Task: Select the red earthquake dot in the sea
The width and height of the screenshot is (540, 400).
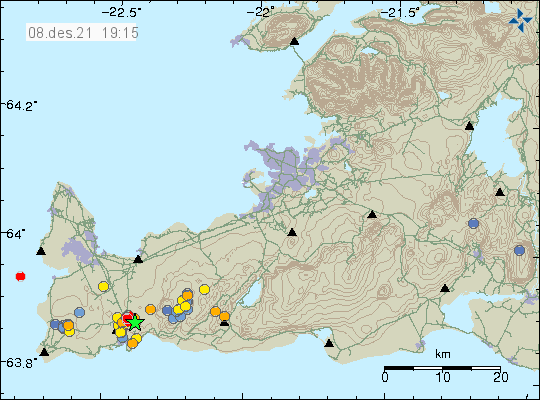Action: 21,276
